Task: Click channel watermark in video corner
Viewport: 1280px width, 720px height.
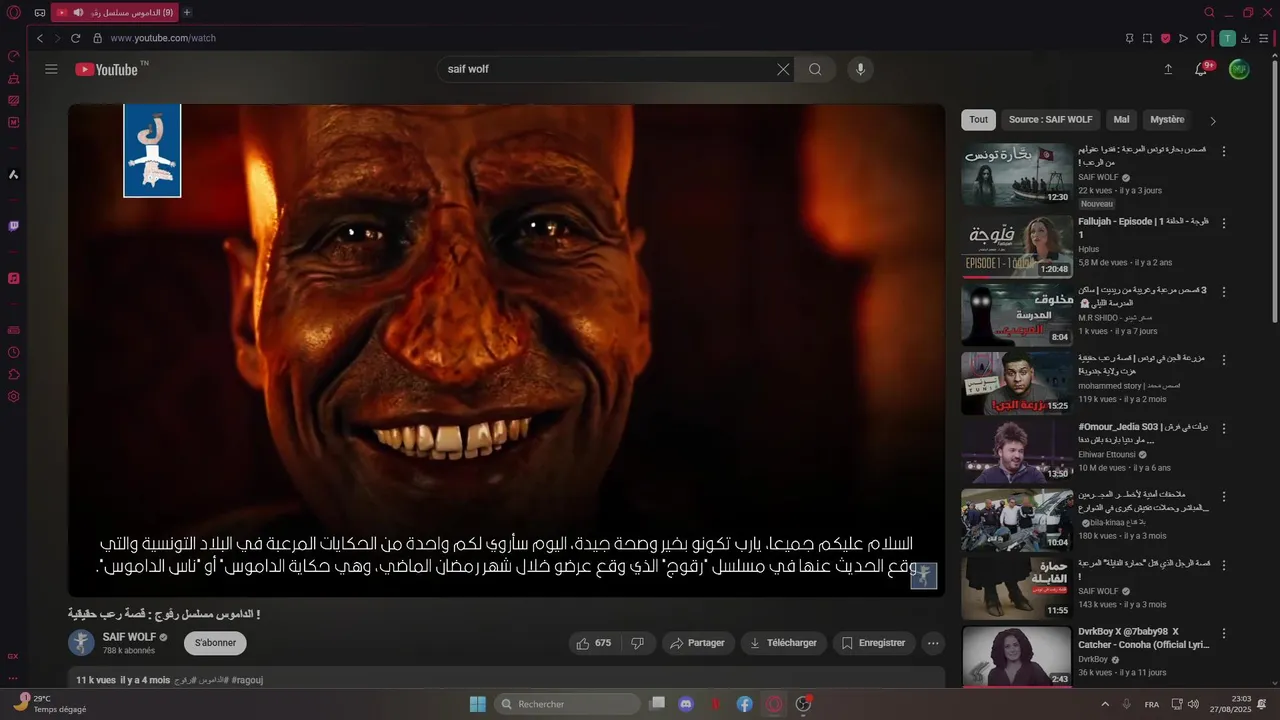Action: click(x=924, y=576)
